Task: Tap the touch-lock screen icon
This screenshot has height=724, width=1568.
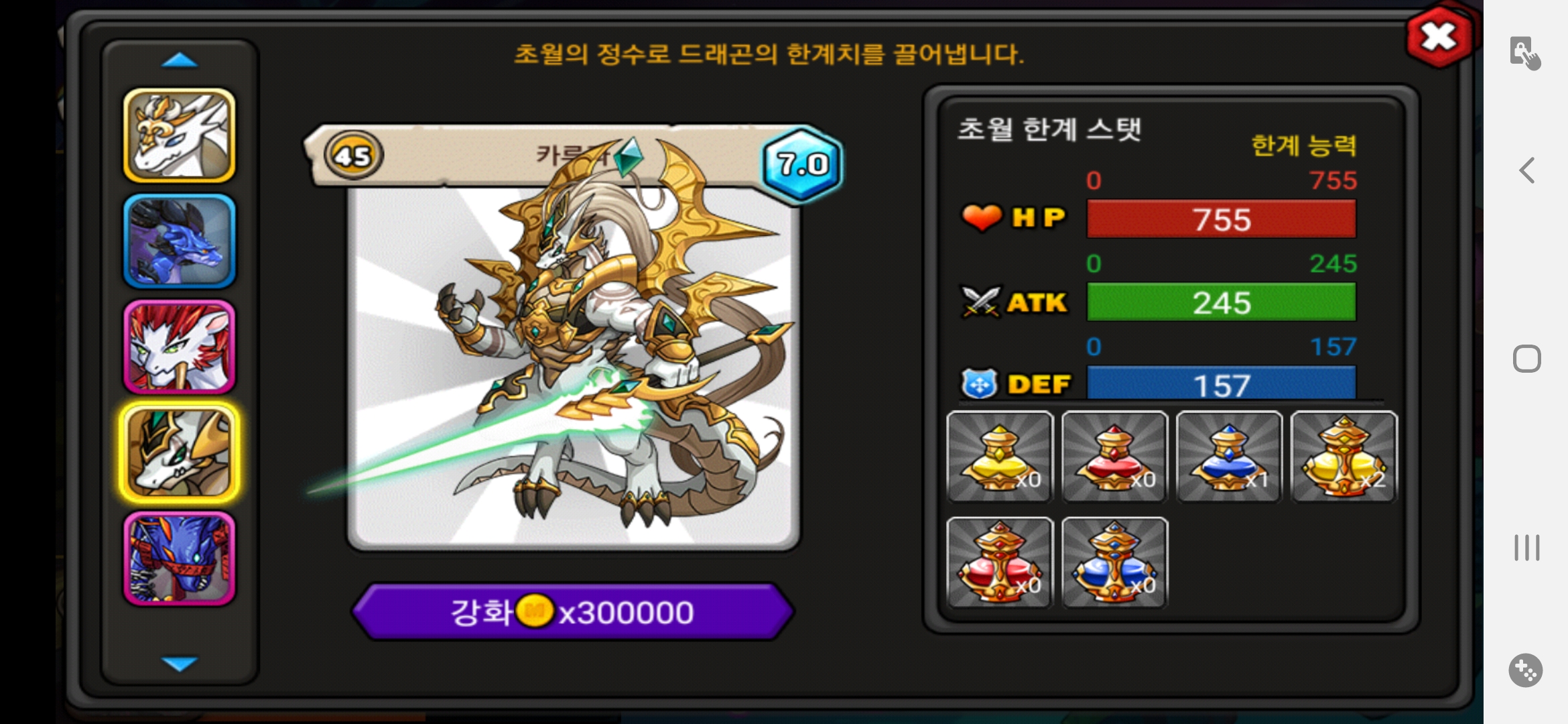Action: coord(1525,53)
